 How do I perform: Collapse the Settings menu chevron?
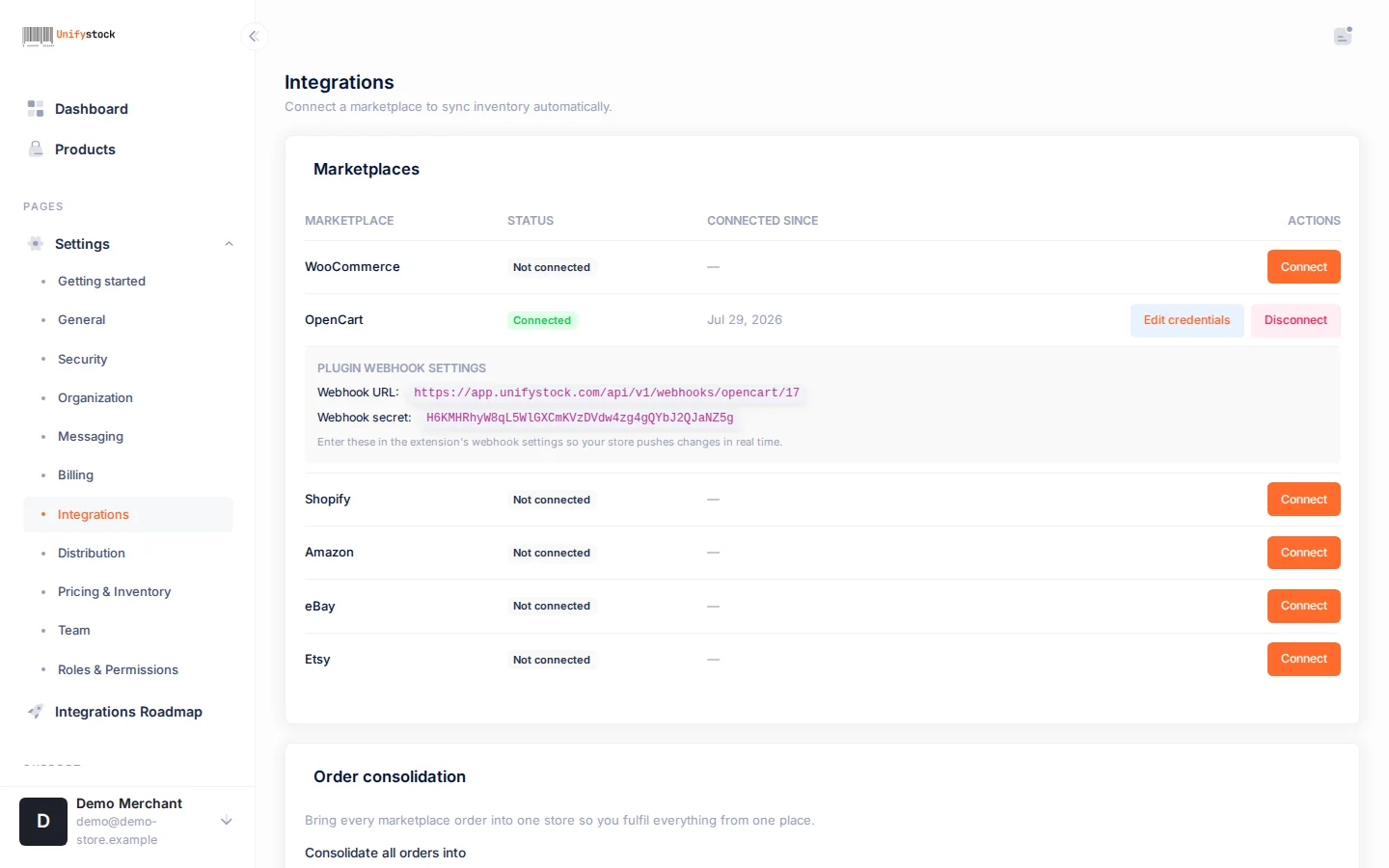[x=229, y=244]
